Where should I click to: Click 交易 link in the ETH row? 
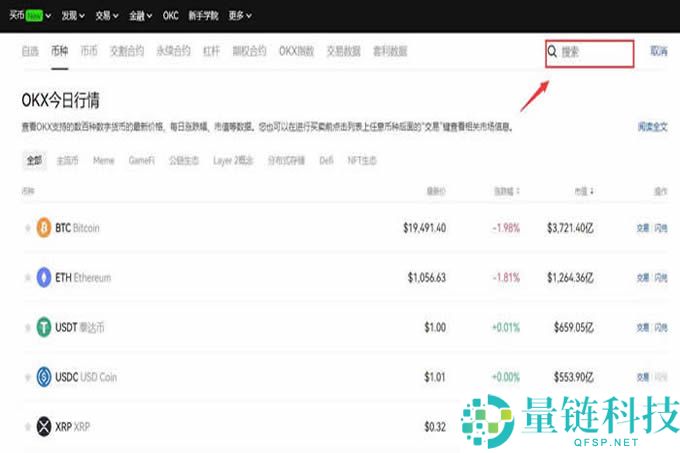click(x=643, y=278)
